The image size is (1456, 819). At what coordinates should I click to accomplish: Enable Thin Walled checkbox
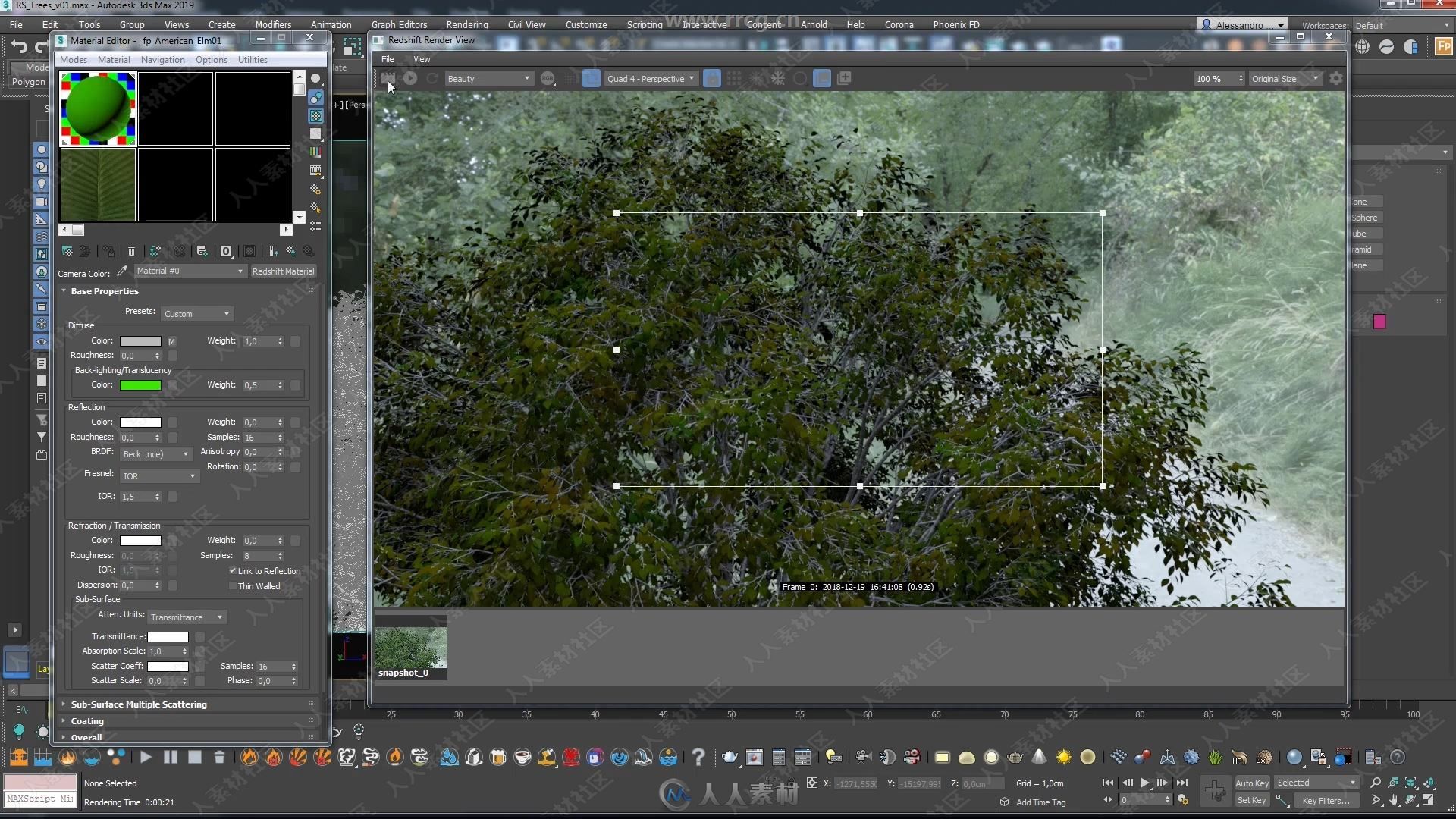coord(233,586)
